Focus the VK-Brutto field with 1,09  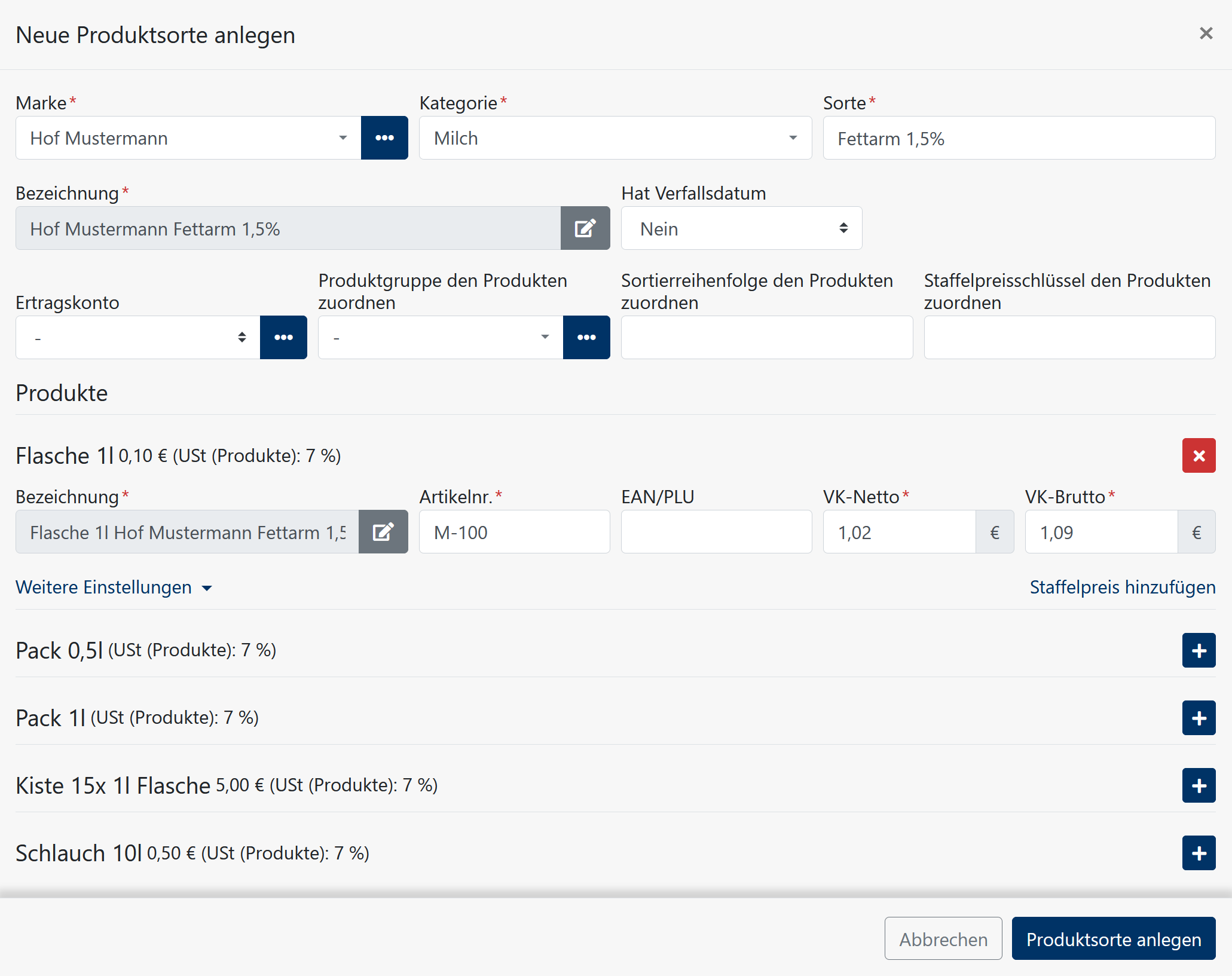tap(1102, 532)
